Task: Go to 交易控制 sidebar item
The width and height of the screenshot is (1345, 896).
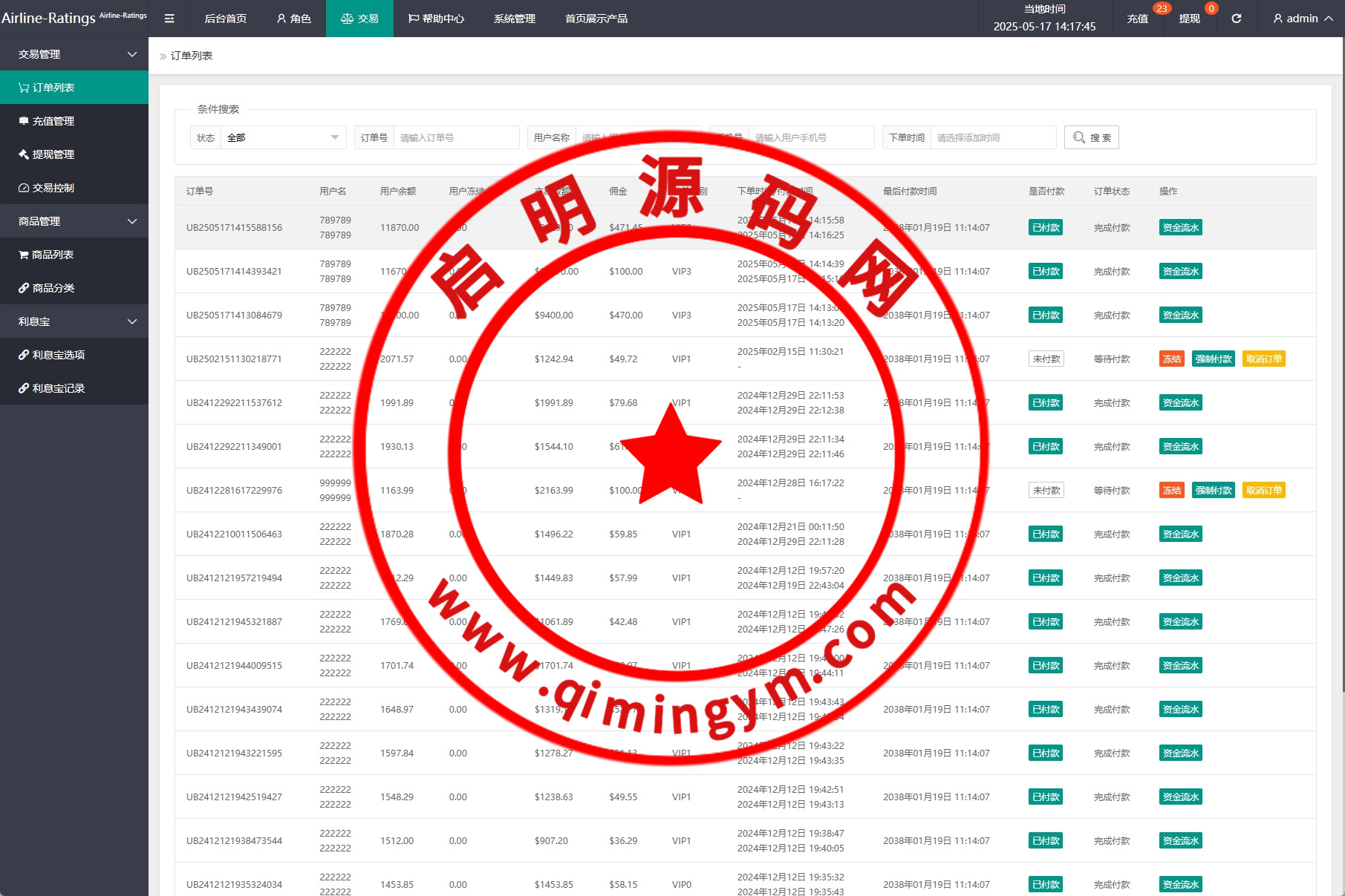Action: pyautogui.click(x=53, y=188)
